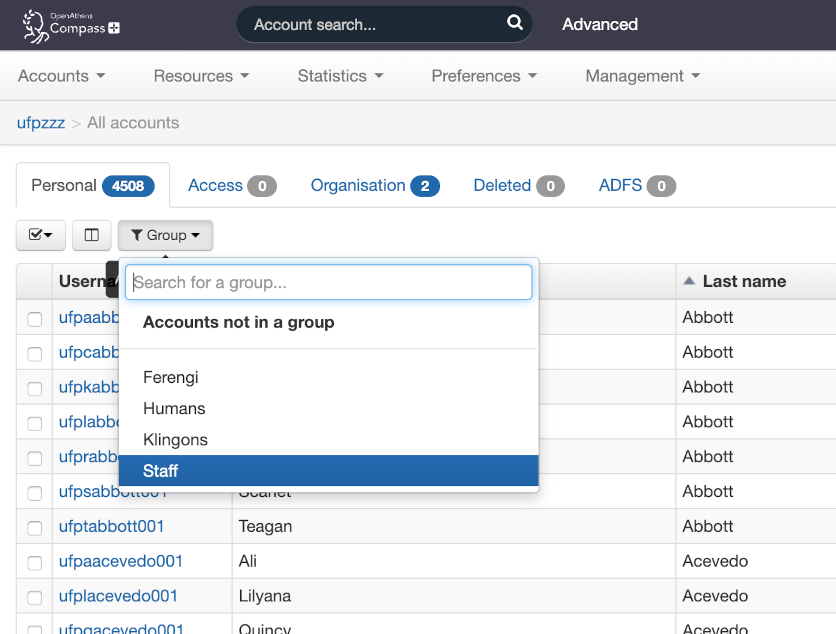Select the Klingons group filter

[175, 439]
